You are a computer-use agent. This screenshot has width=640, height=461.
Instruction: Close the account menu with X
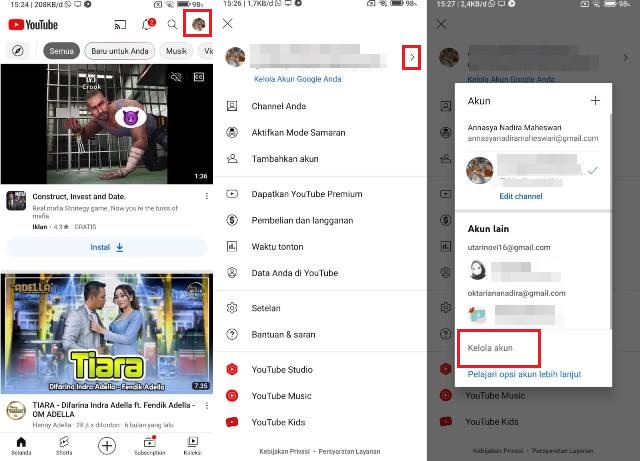click(228, 24)
